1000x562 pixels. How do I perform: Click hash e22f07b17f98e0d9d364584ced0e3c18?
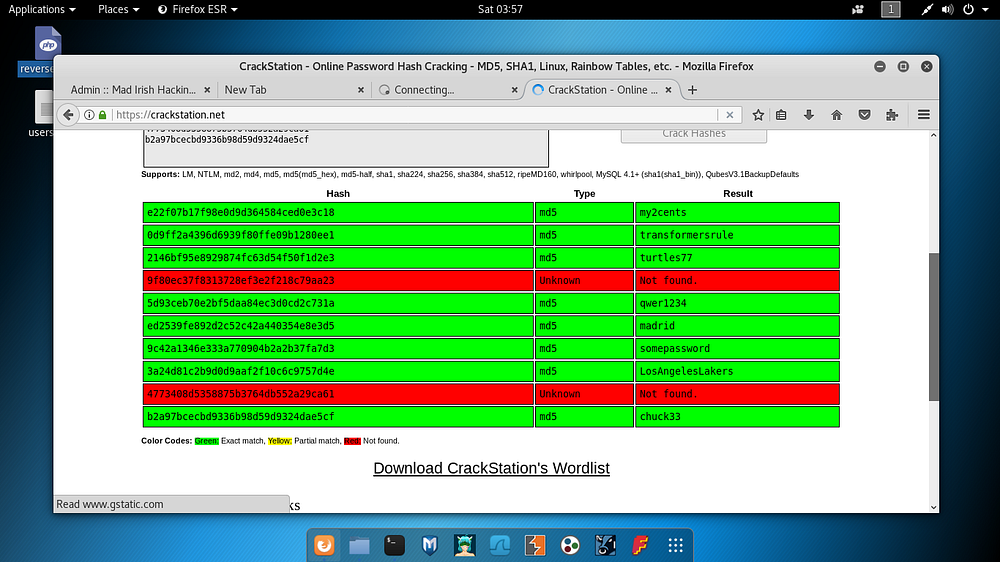point(240,212)
